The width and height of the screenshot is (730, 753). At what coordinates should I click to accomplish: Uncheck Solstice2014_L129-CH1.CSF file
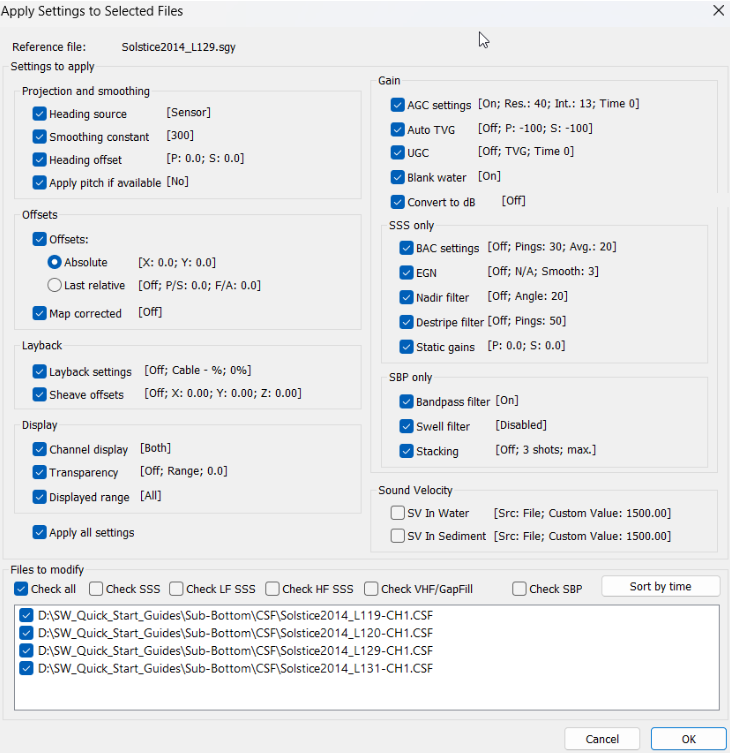(x=26, y=651)
